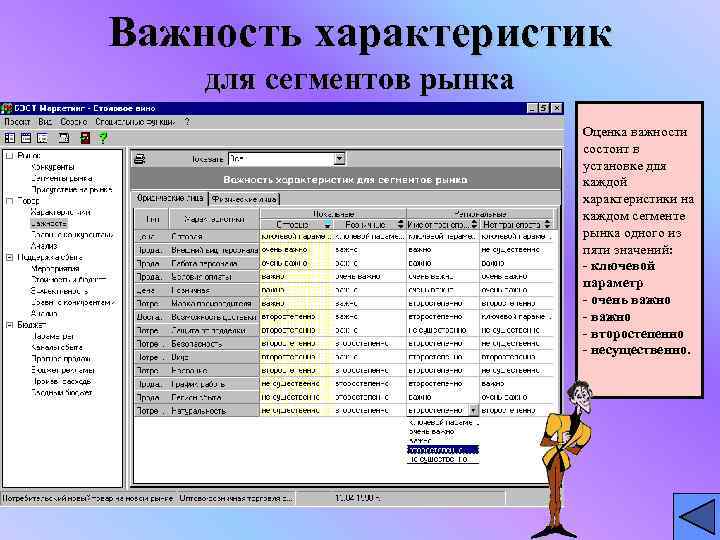Select Мероприятия in the tree
Viewport: 720px width, 540px height.
click(55, 269)
